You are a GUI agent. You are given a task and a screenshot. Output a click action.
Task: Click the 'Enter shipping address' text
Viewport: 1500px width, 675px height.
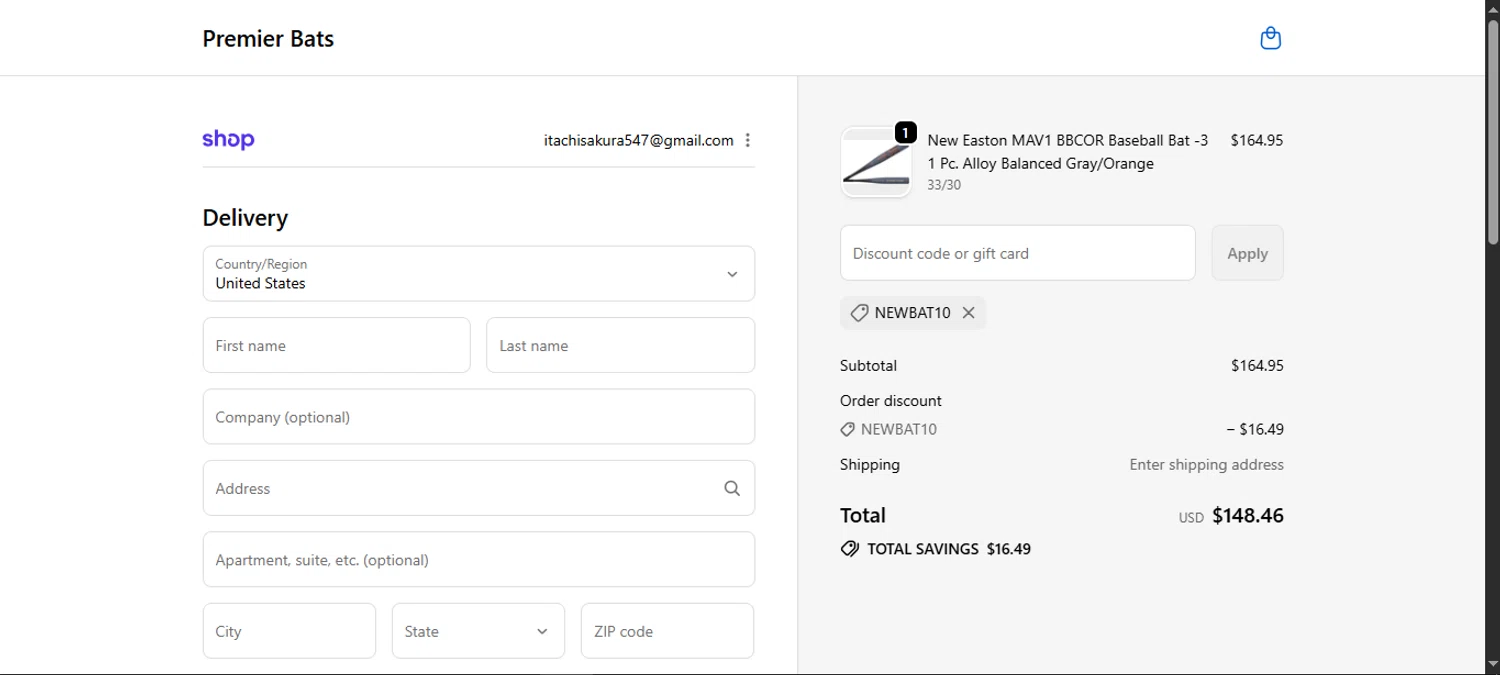(x=1206, y=465)
